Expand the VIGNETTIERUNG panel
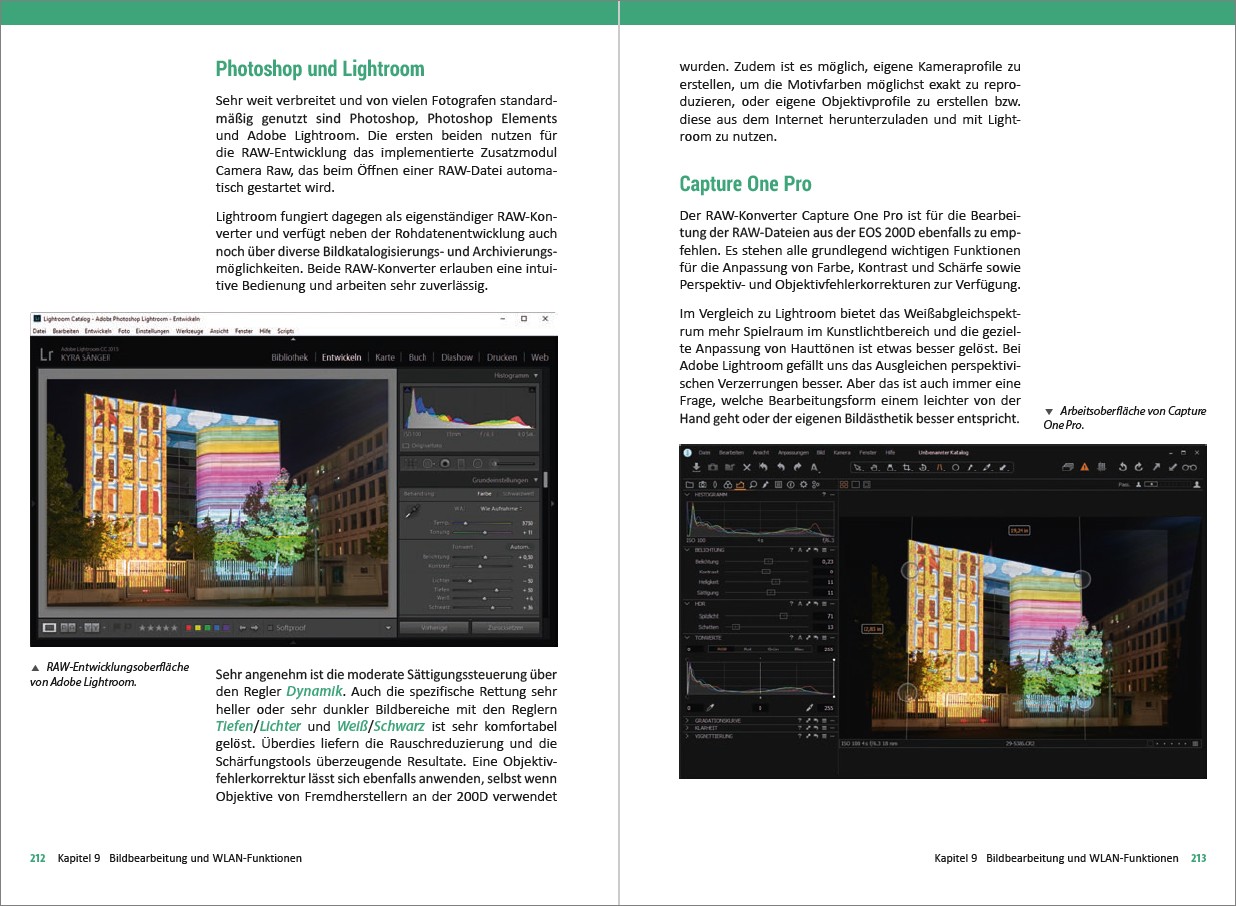Image resolution: width=1236 pixels, height=906 pixels. click(x=687, y=736)
